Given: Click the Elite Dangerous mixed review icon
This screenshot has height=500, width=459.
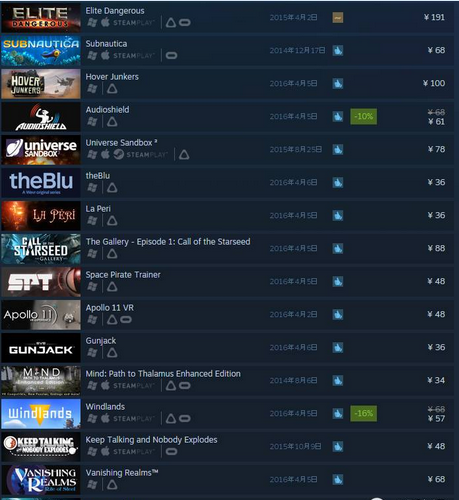Looking at the screenshot, I should (x=338, y=18).
